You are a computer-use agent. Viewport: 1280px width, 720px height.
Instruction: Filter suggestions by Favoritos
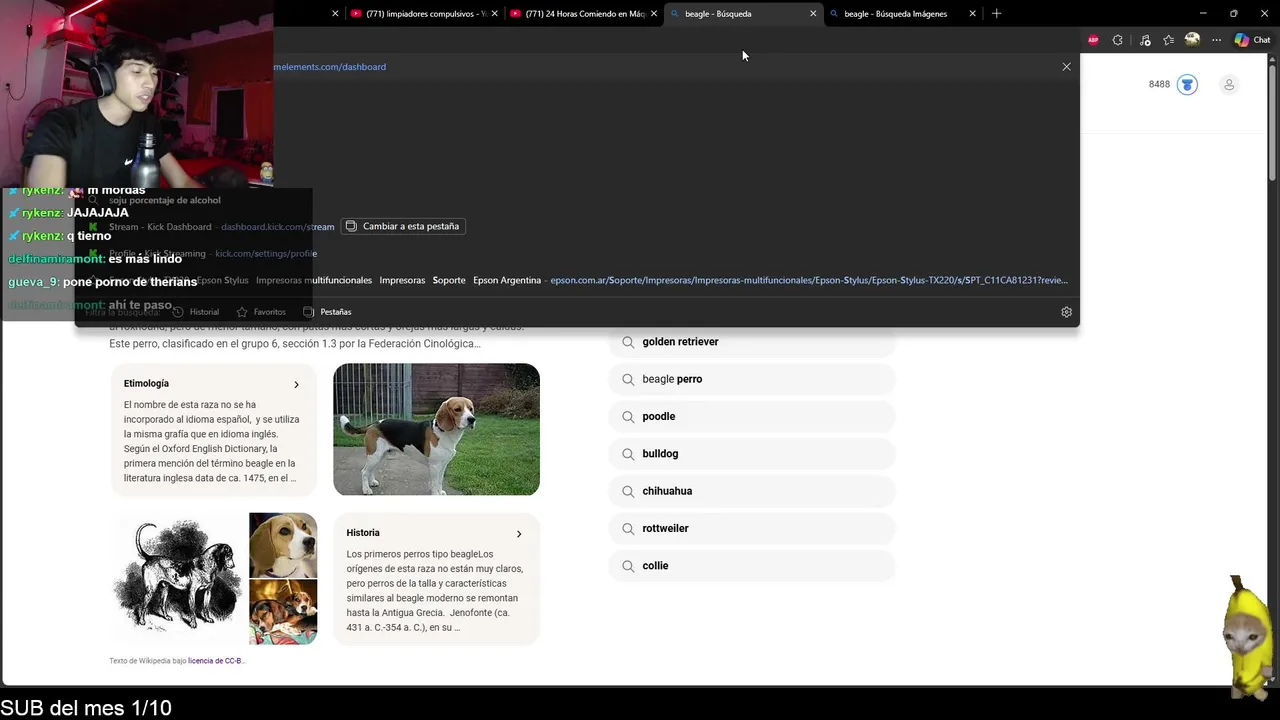point(261,312)
